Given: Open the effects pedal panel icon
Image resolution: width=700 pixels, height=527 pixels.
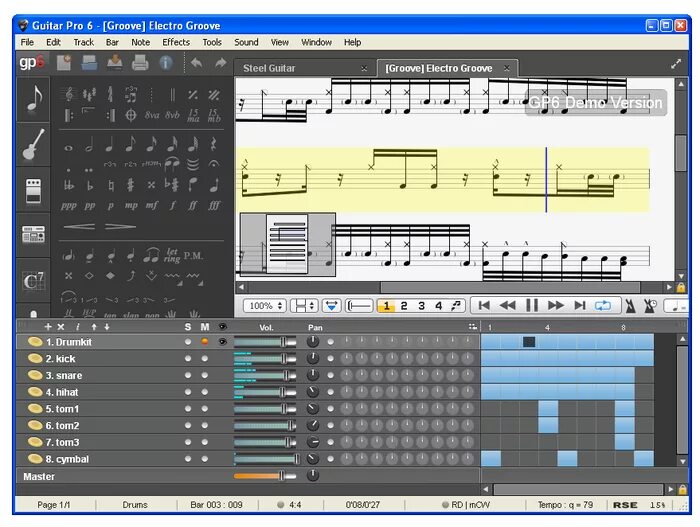Looking at the screenshot, I should coord(33,190).
